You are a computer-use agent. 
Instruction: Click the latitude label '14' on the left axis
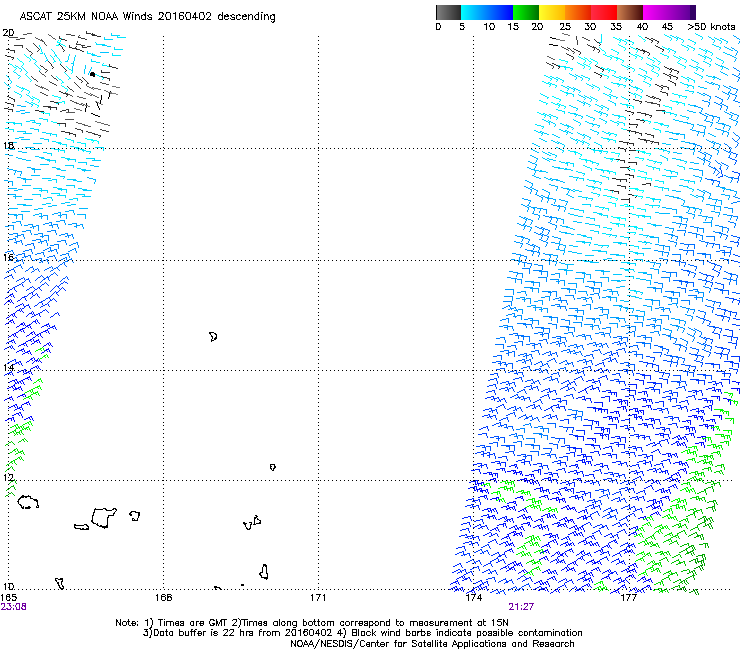(8, 367)
